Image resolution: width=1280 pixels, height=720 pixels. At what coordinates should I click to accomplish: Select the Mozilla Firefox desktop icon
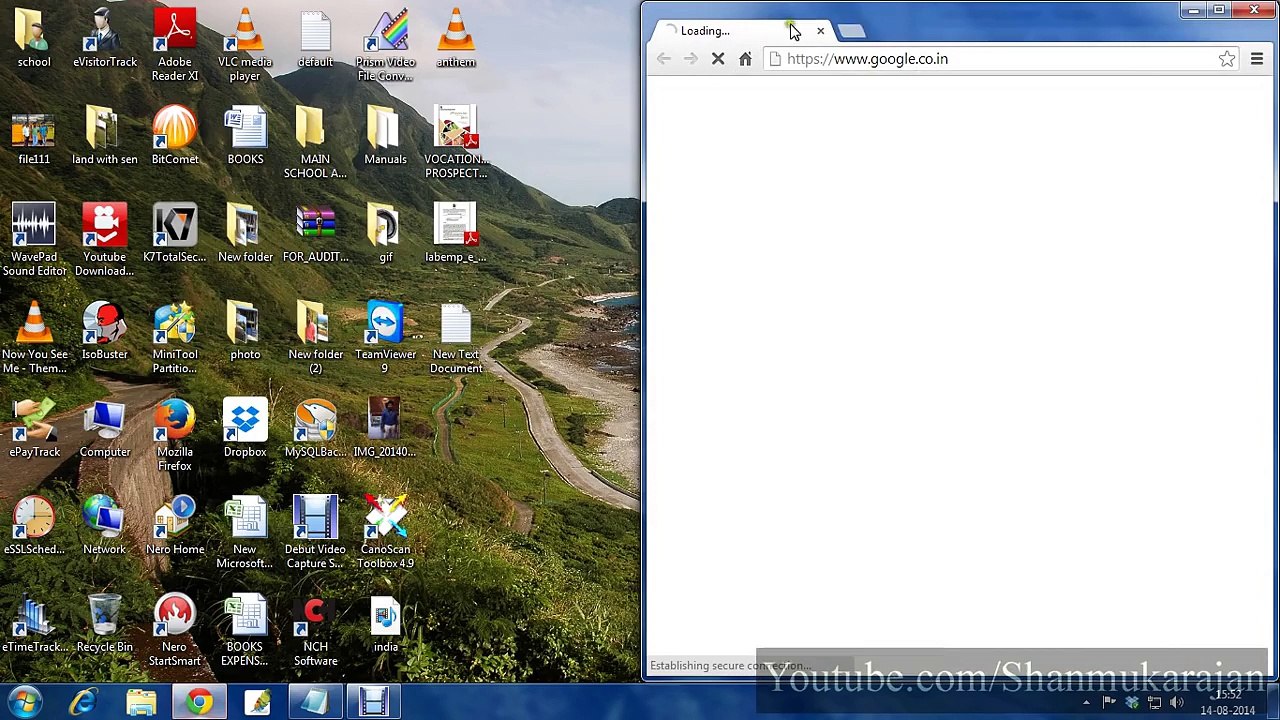(175, 435)
